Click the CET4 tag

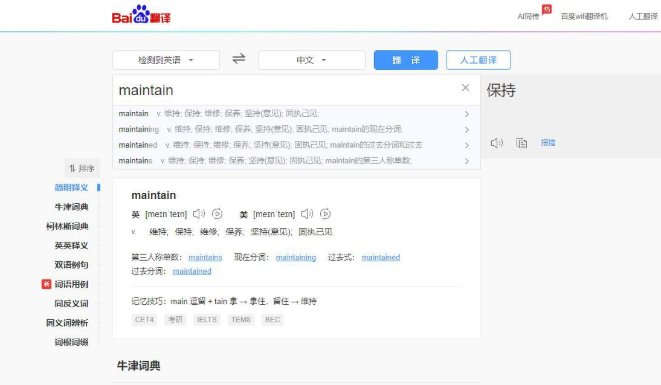[144, 320]
